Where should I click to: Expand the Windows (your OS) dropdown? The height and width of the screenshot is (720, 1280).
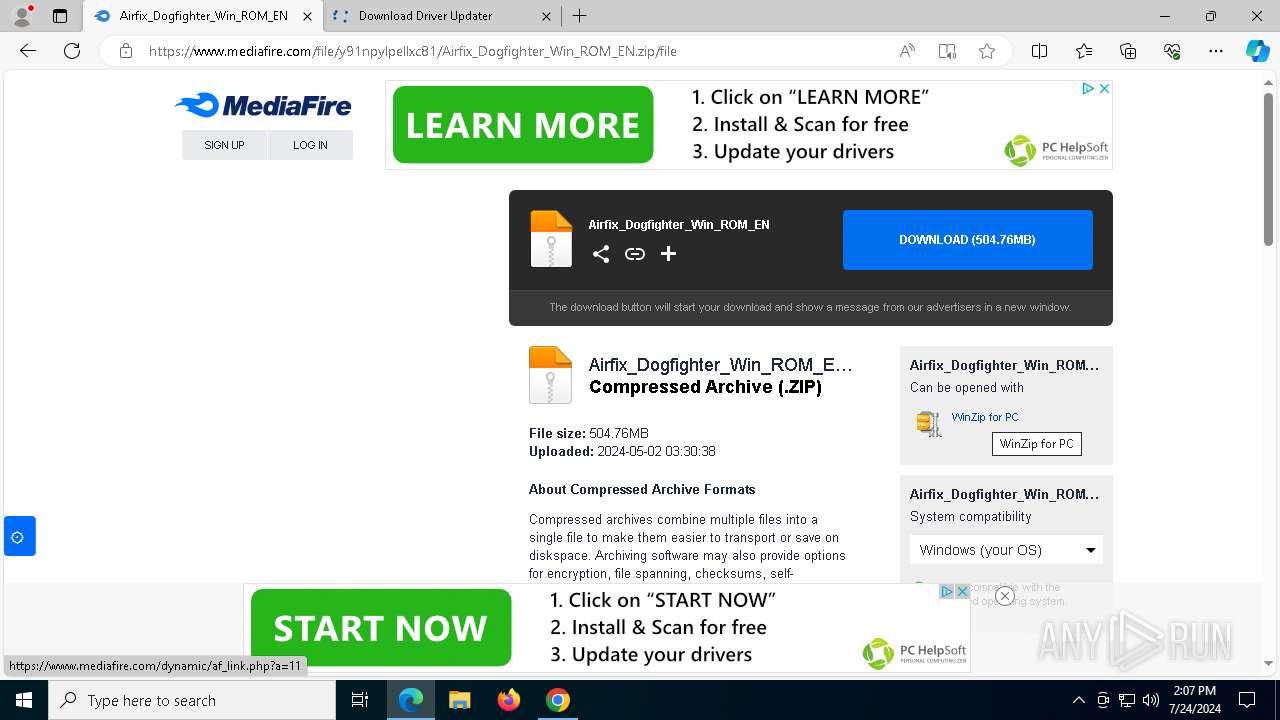pos(1006,550)
